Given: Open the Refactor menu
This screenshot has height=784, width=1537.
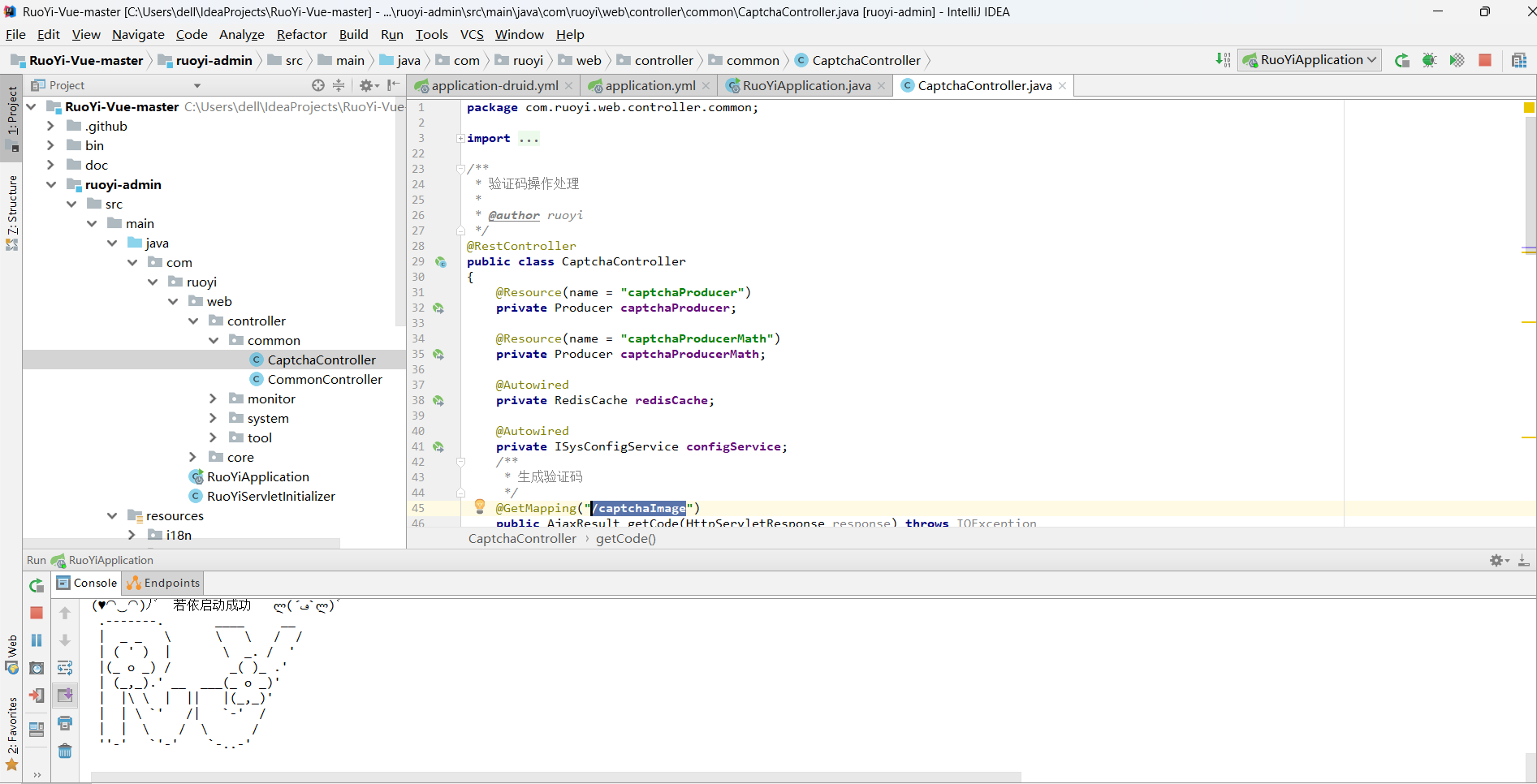Looking at the screenshot, I should (301, 34).
